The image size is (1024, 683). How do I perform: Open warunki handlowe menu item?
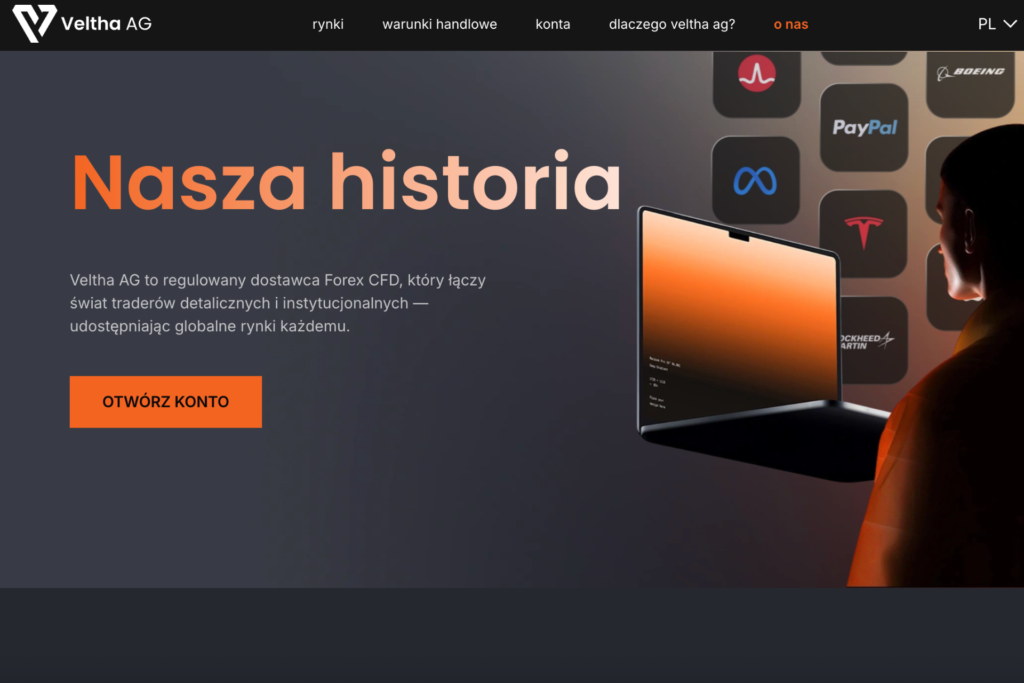click(x=440, y=24)
